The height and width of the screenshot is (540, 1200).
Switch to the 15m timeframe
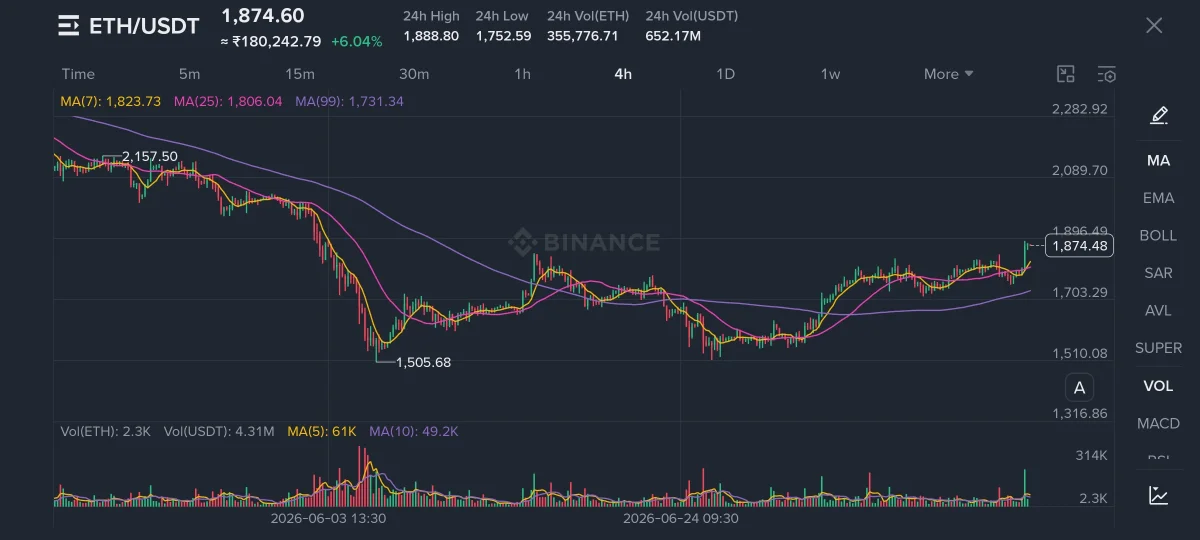(300, 74)
